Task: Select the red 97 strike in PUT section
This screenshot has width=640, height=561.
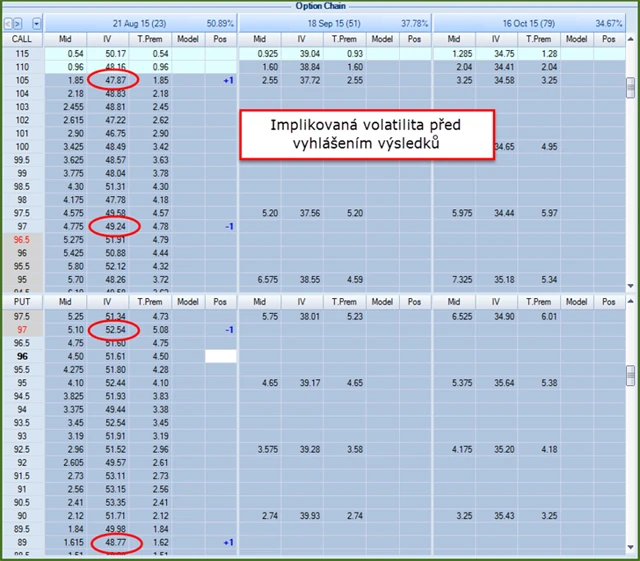Action: click(x=22, y=329)
